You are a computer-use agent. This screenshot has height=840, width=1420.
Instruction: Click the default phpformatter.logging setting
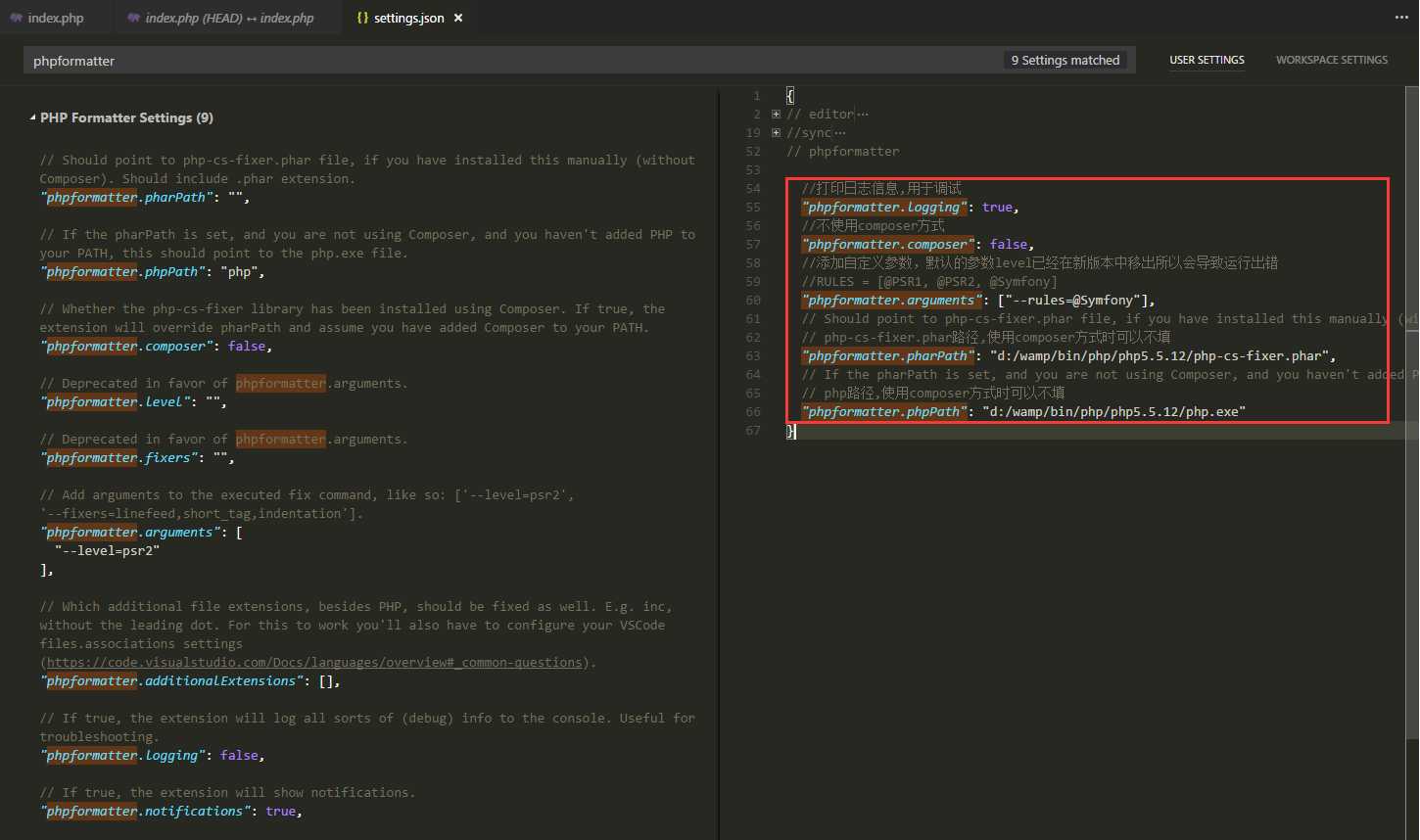pos(152,755)
